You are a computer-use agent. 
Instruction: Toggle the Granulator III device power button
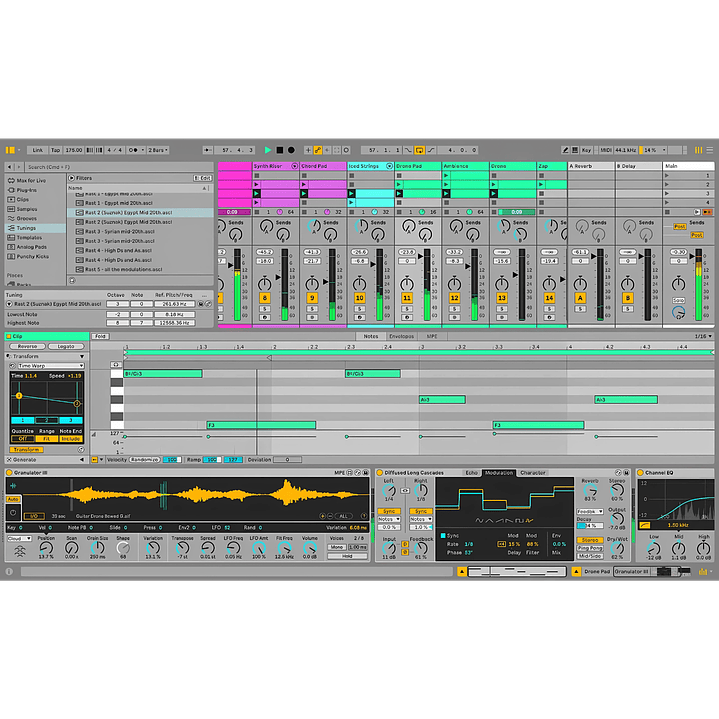point(10,472)
